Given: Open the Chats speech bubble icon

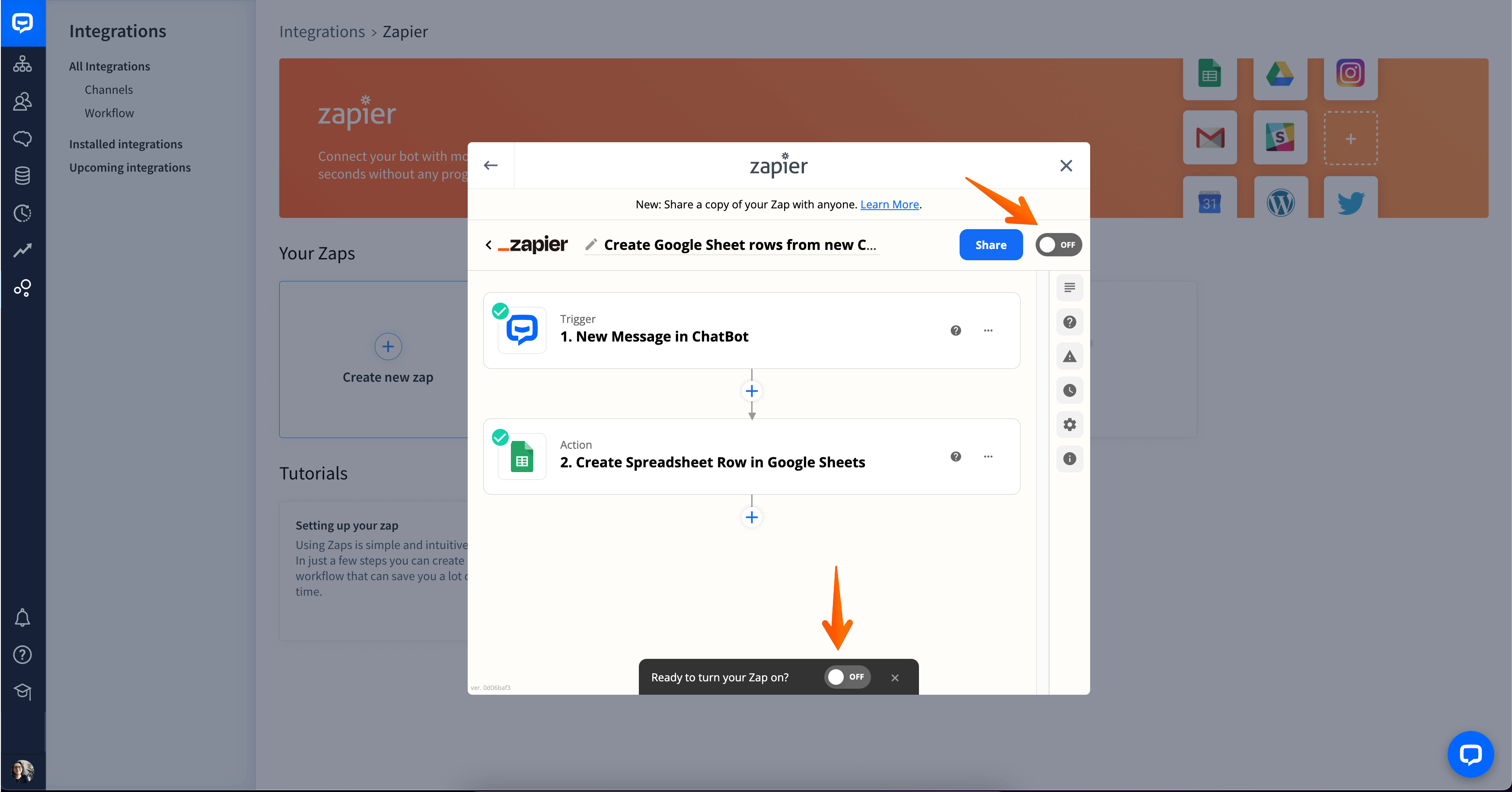Looking at the screenshot, I should point(22,138).
